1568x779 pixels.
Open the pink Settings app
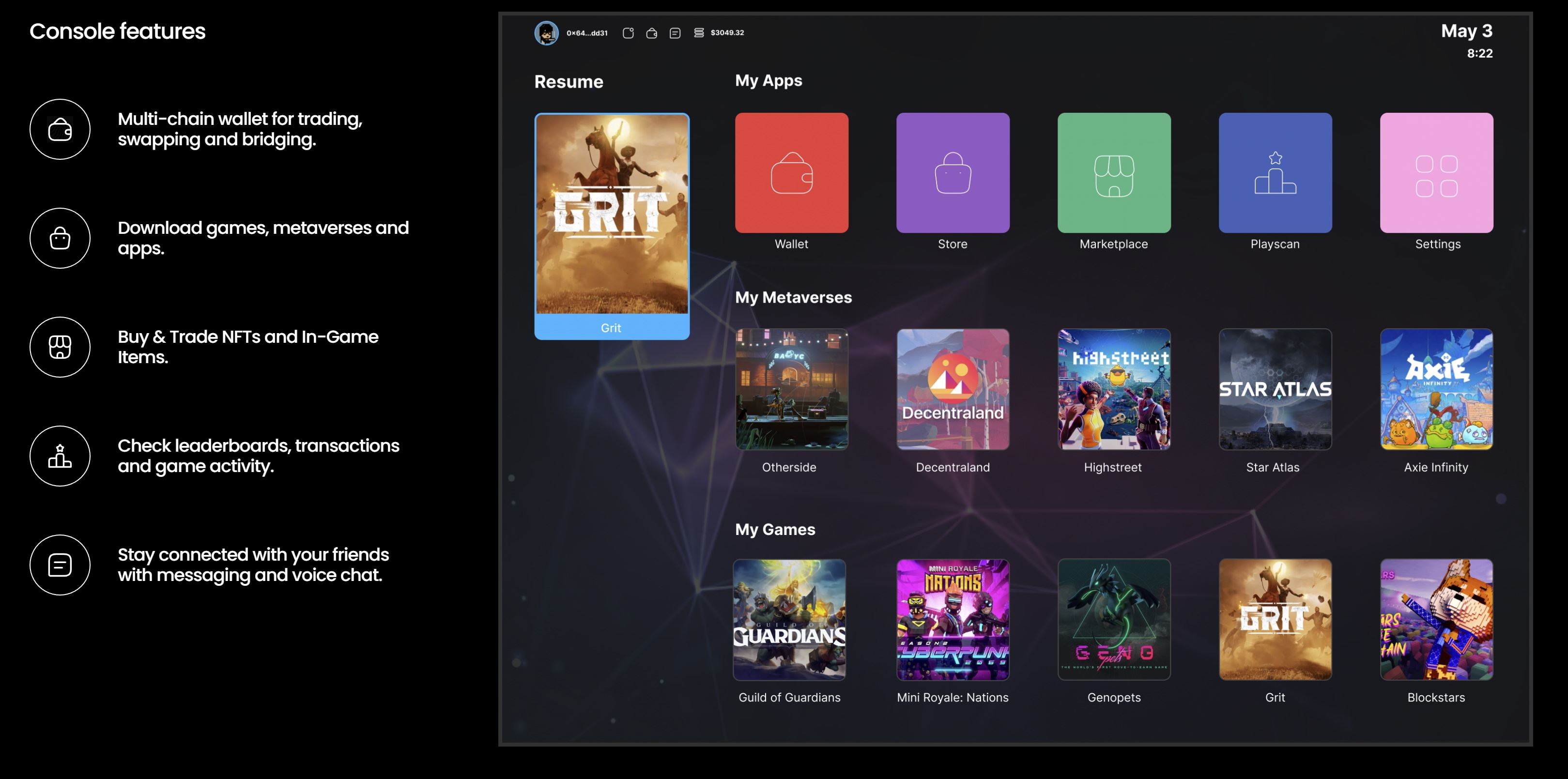tap(1436, 173)
